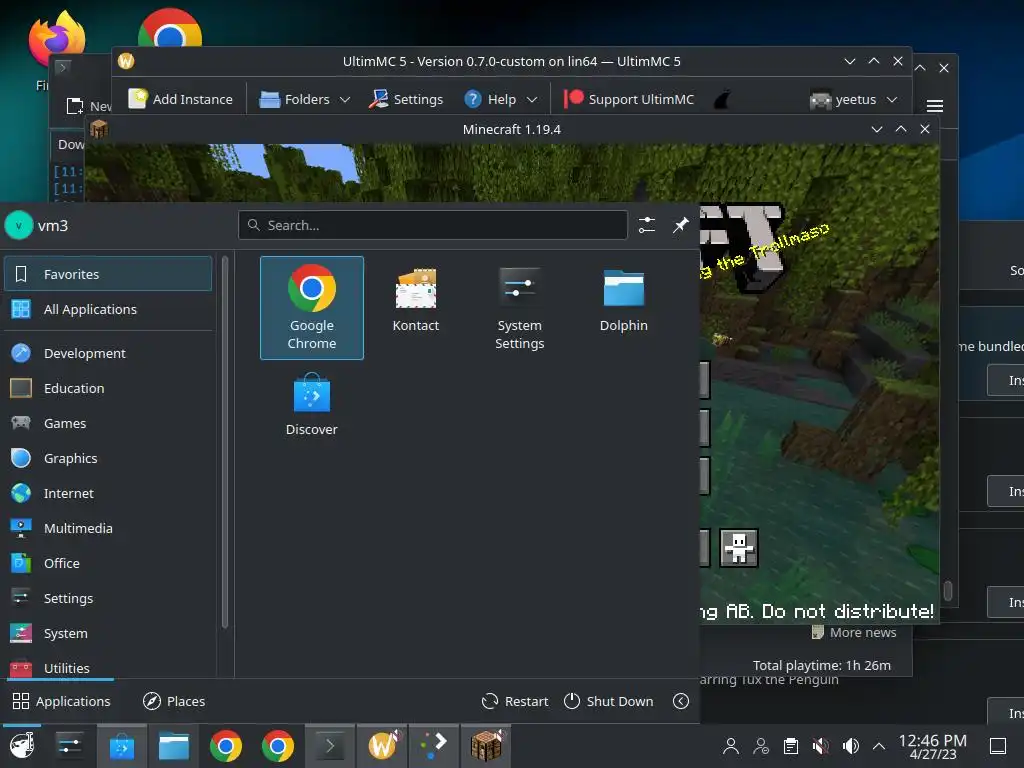Screen dimensions: 1024x768
Task: Open volume tray icon
Action: coord(850,746)
